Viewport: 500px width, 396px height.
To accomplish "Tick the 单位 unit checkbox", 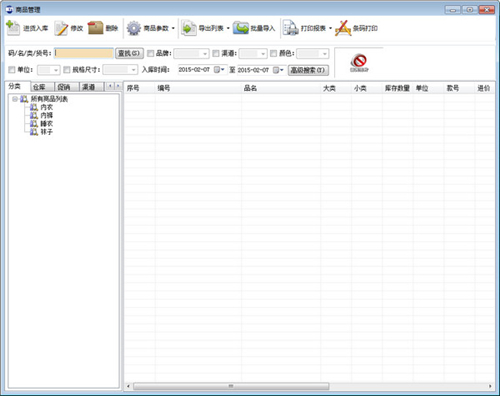I will [x=12, y=70].
